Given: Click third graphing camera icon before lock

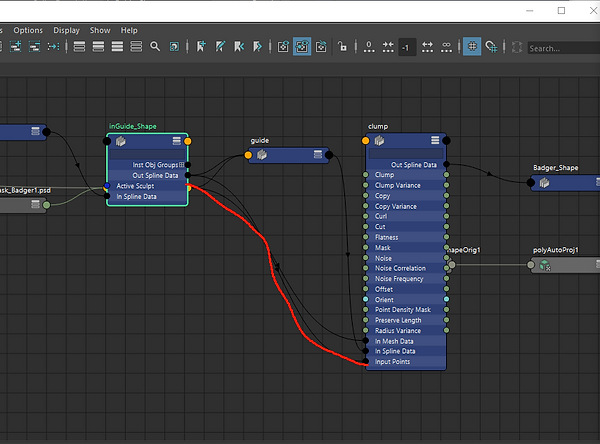Looking at the screenshot, I should point(321,47).
